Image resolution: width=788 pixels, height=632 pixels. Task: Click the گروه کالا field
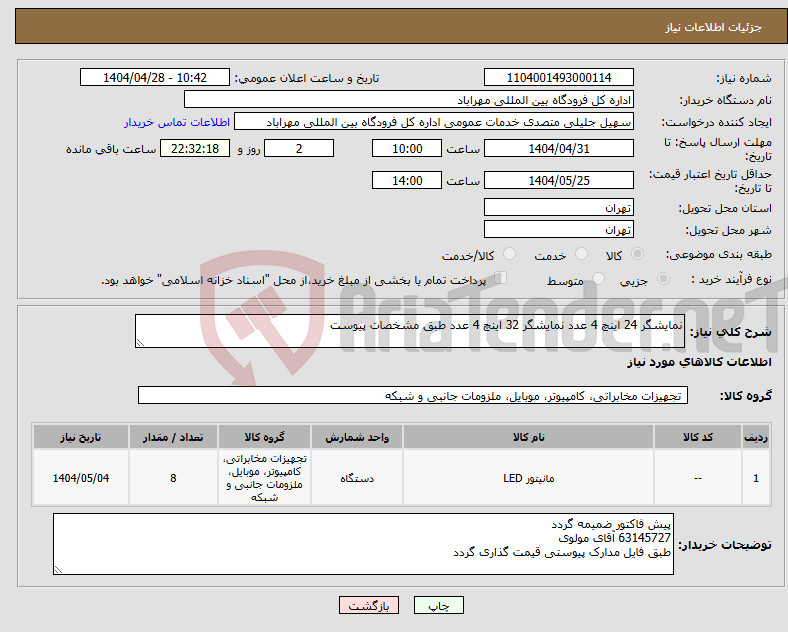pyautogui.click(x=413, y=395)
